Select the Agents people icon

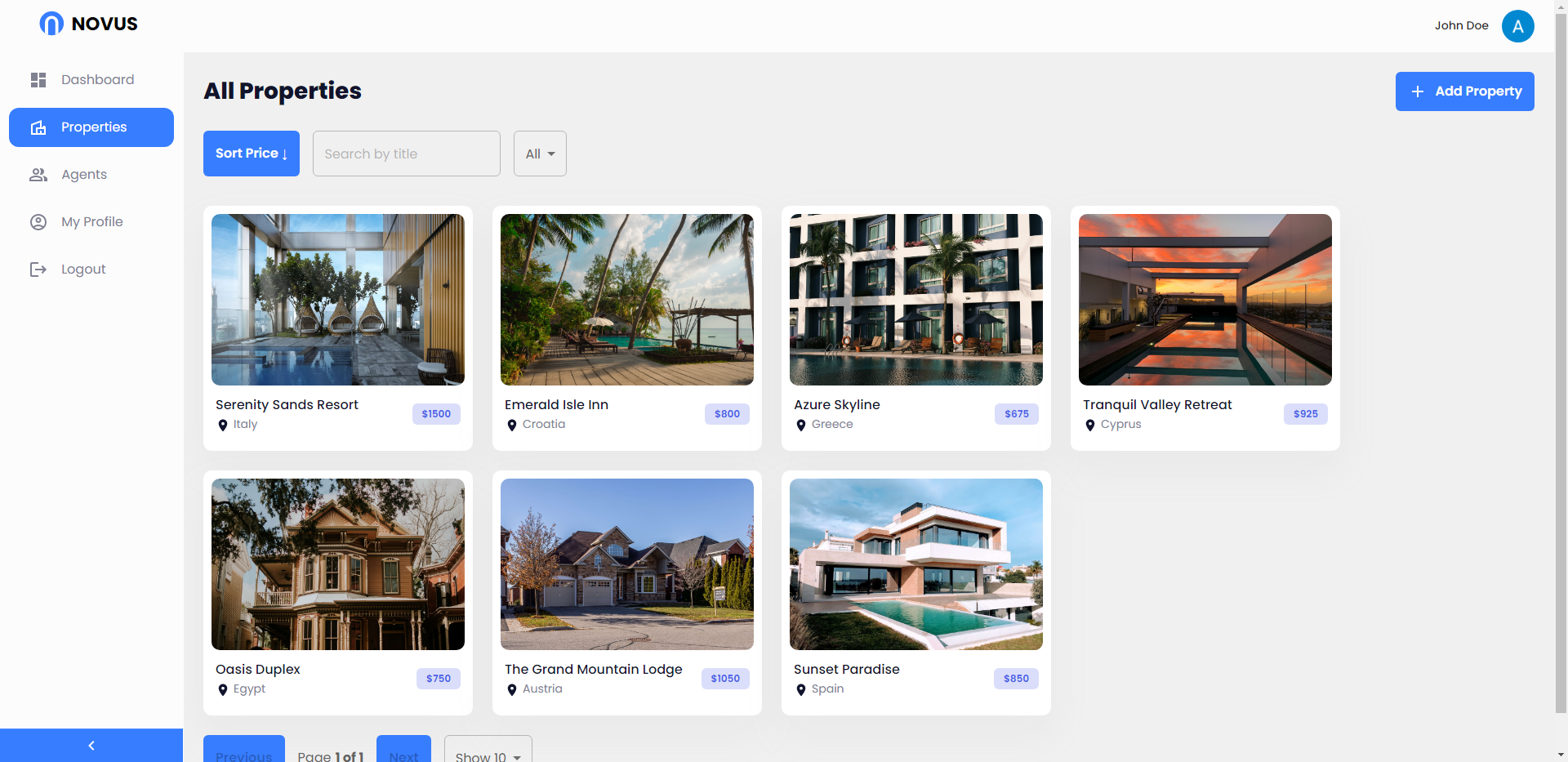(x=38, y=174)
